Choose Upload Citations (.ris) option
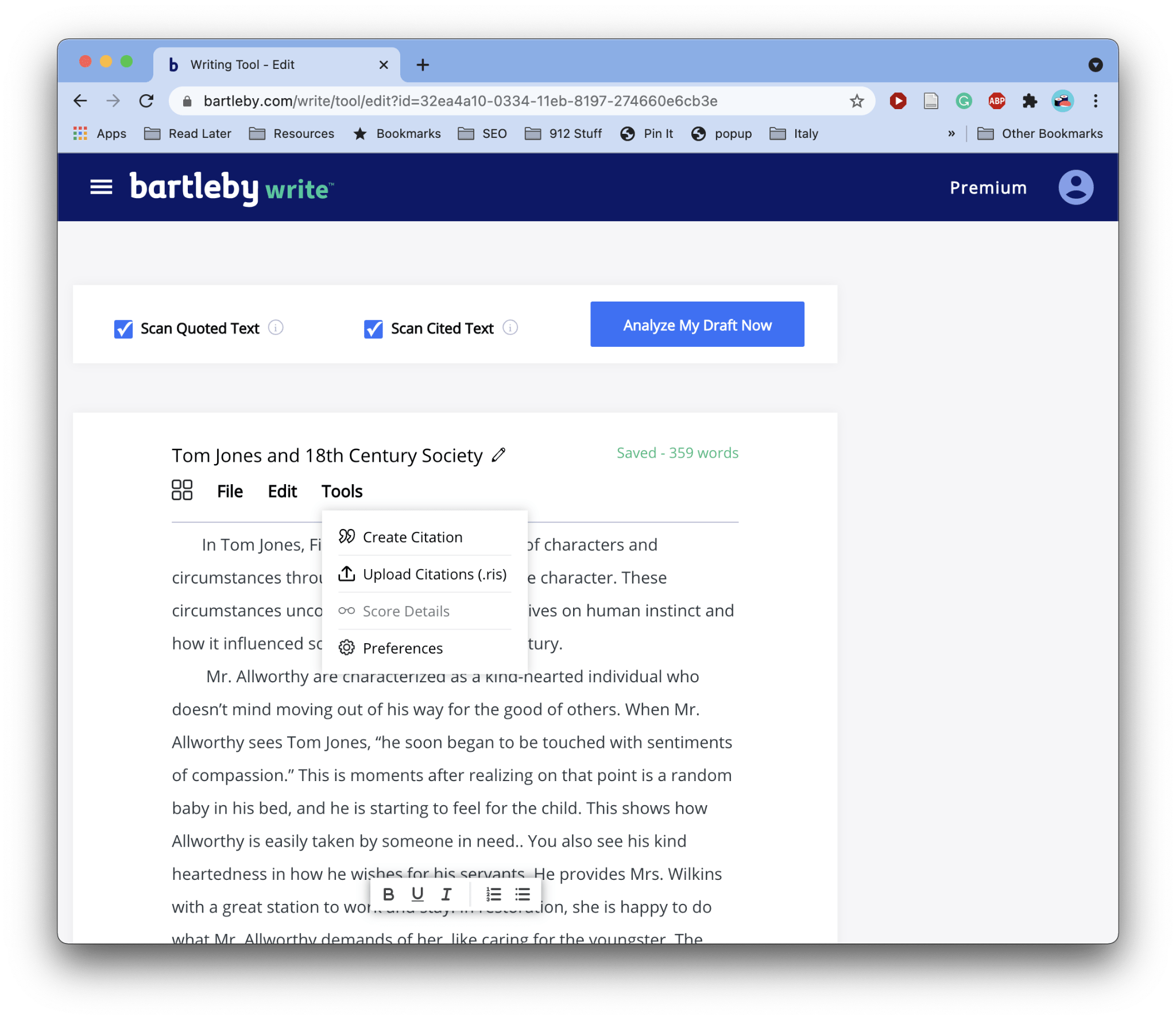Screen dimensions: 1176x1020 coord(434,574)
